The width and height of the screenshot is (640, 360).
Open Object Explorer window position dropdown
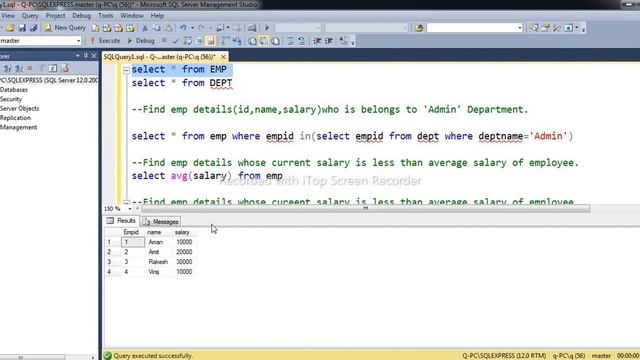(78, 56)
